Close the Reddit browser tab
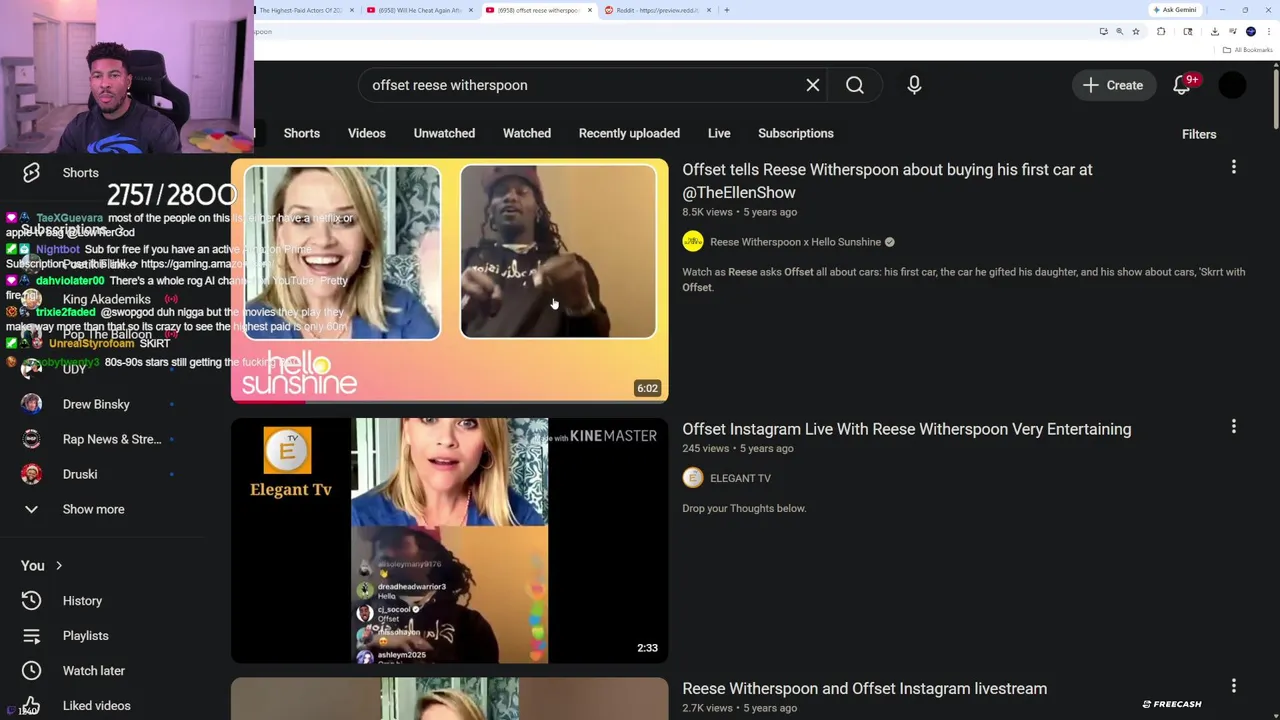Viewport: 1280px width, 720px height. 709,10
